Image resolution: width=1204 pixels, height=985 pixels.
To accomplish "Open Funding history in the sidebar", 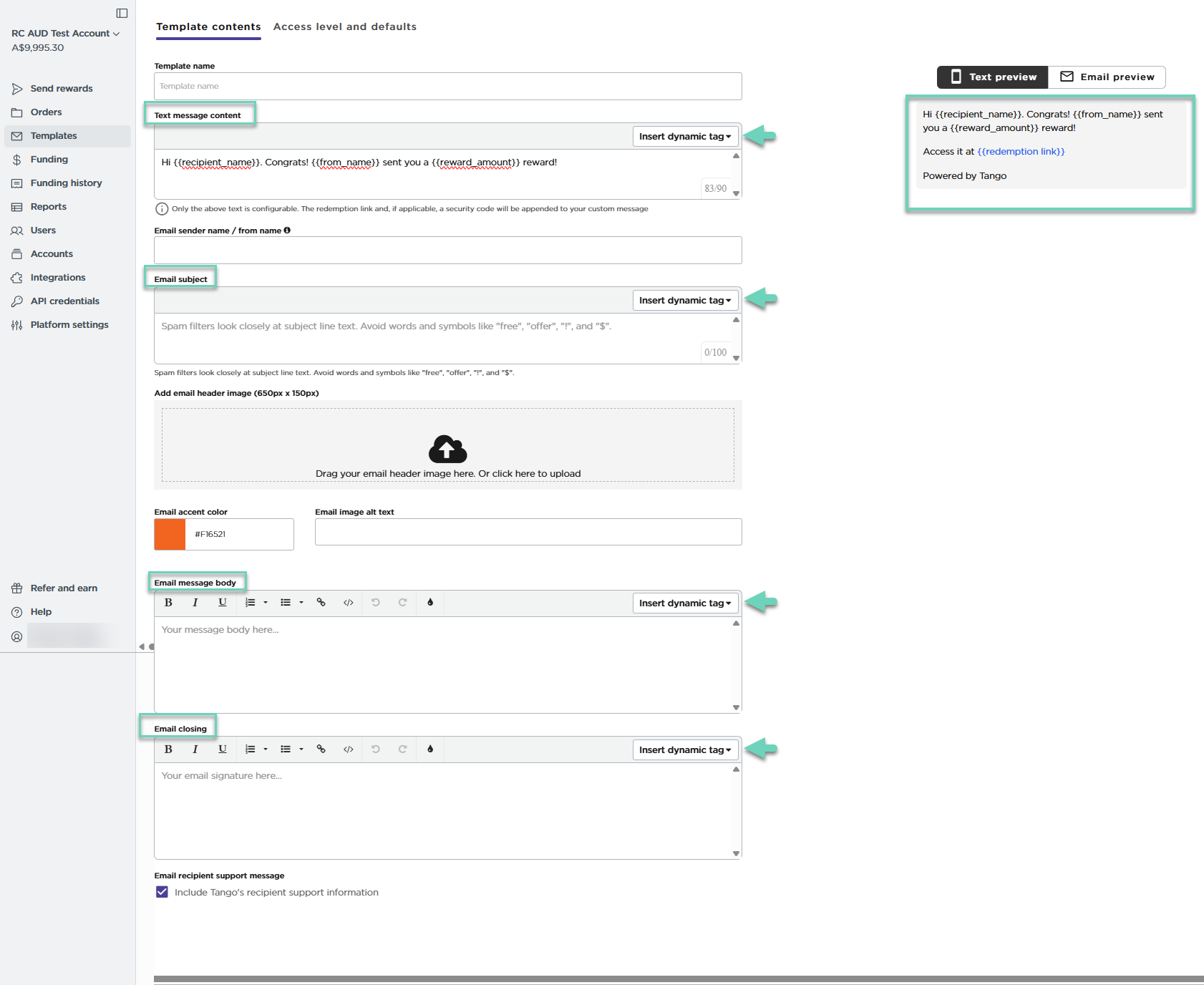I will (66, 183).
